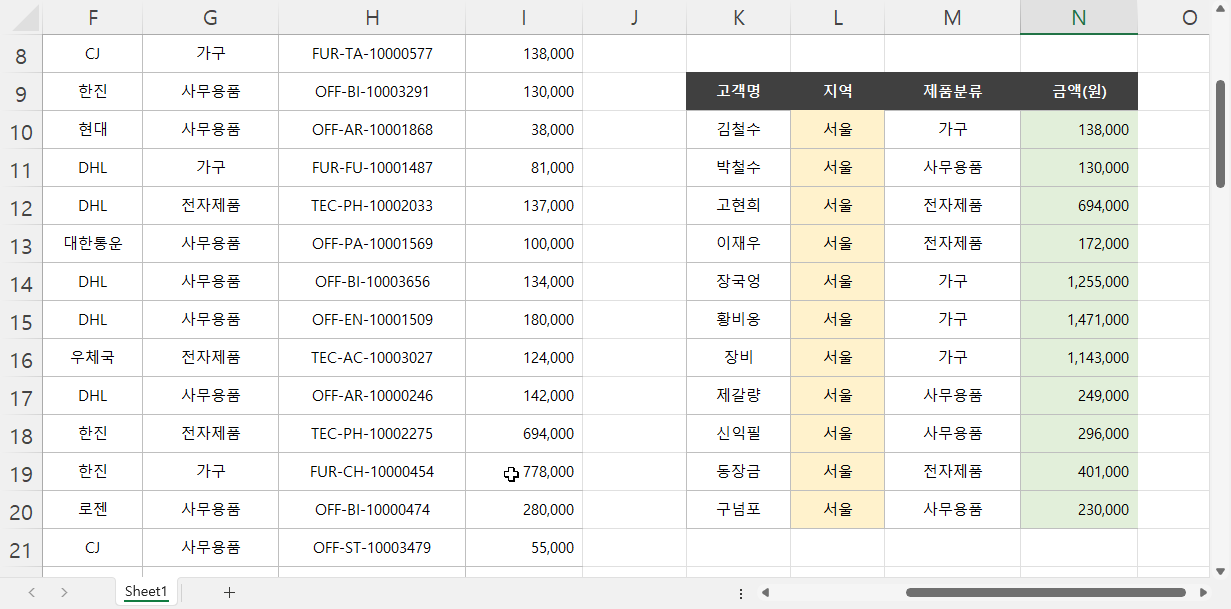Image resolution: width=1231 pixels, height=609 pixels.
Task: Select the 서울 cell in 장비 row
Action: coord(837,358)
